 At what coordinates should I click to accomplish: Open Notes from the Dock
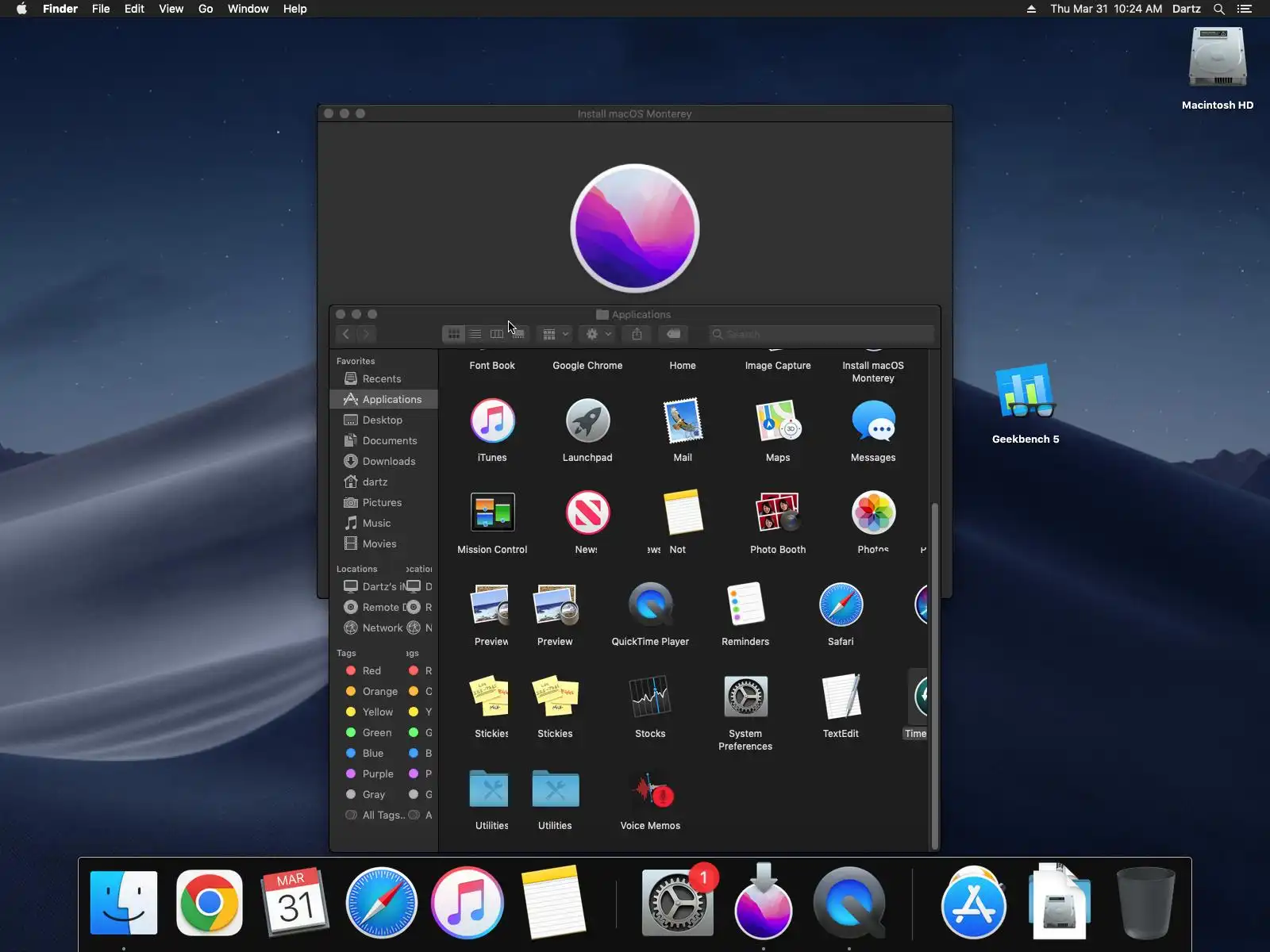point(552,903)
